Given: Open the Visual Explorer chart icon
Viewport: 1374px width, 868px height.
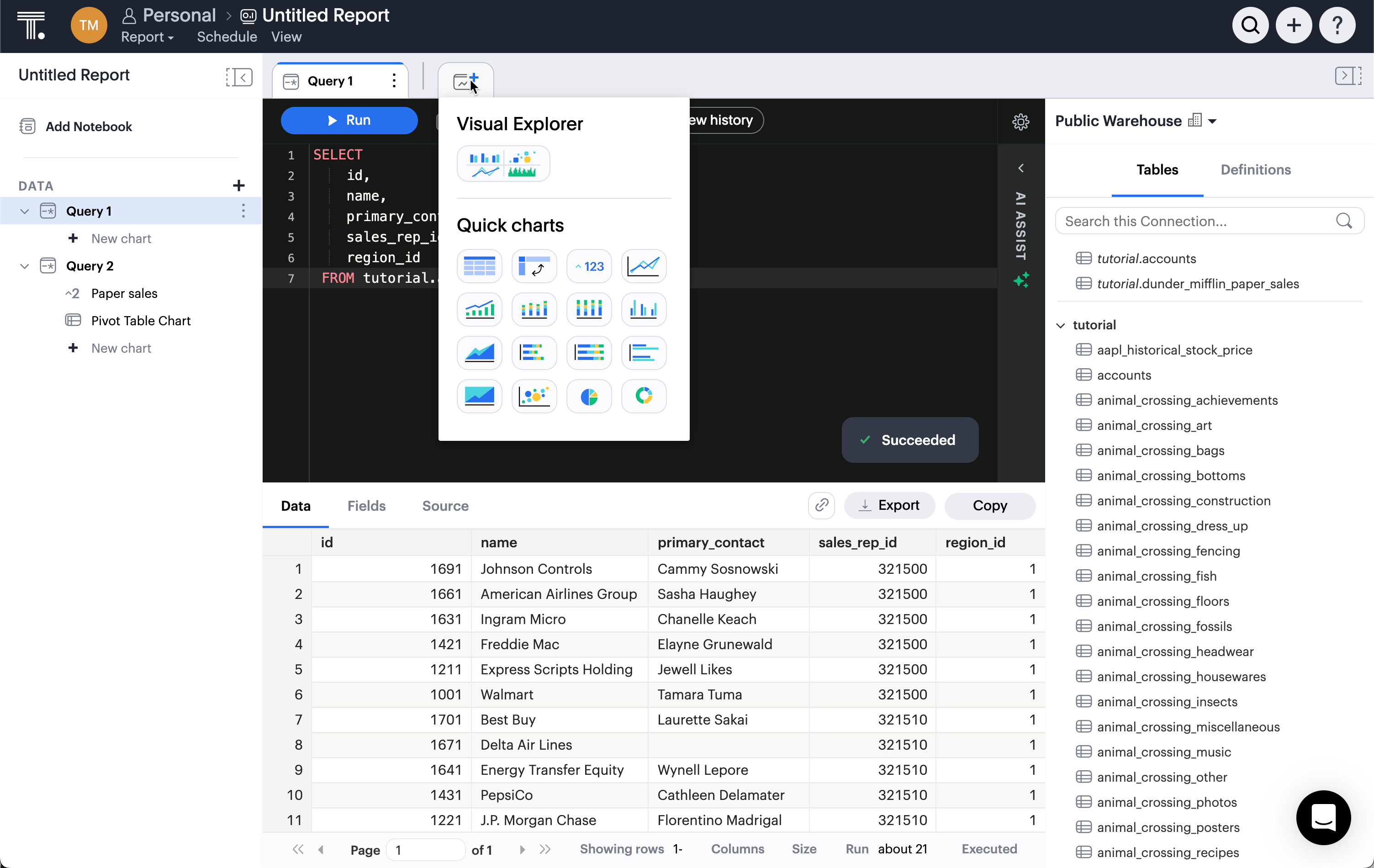Looking at the screenshot, I should coord(503,164).
